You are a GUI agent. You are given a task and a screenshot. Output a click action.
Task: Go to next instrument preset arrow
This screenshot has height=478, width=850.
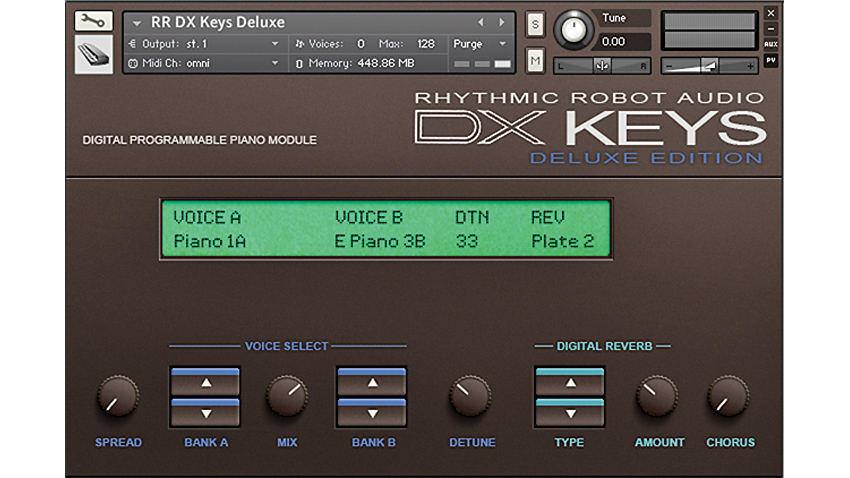click(x=501, y=22)
